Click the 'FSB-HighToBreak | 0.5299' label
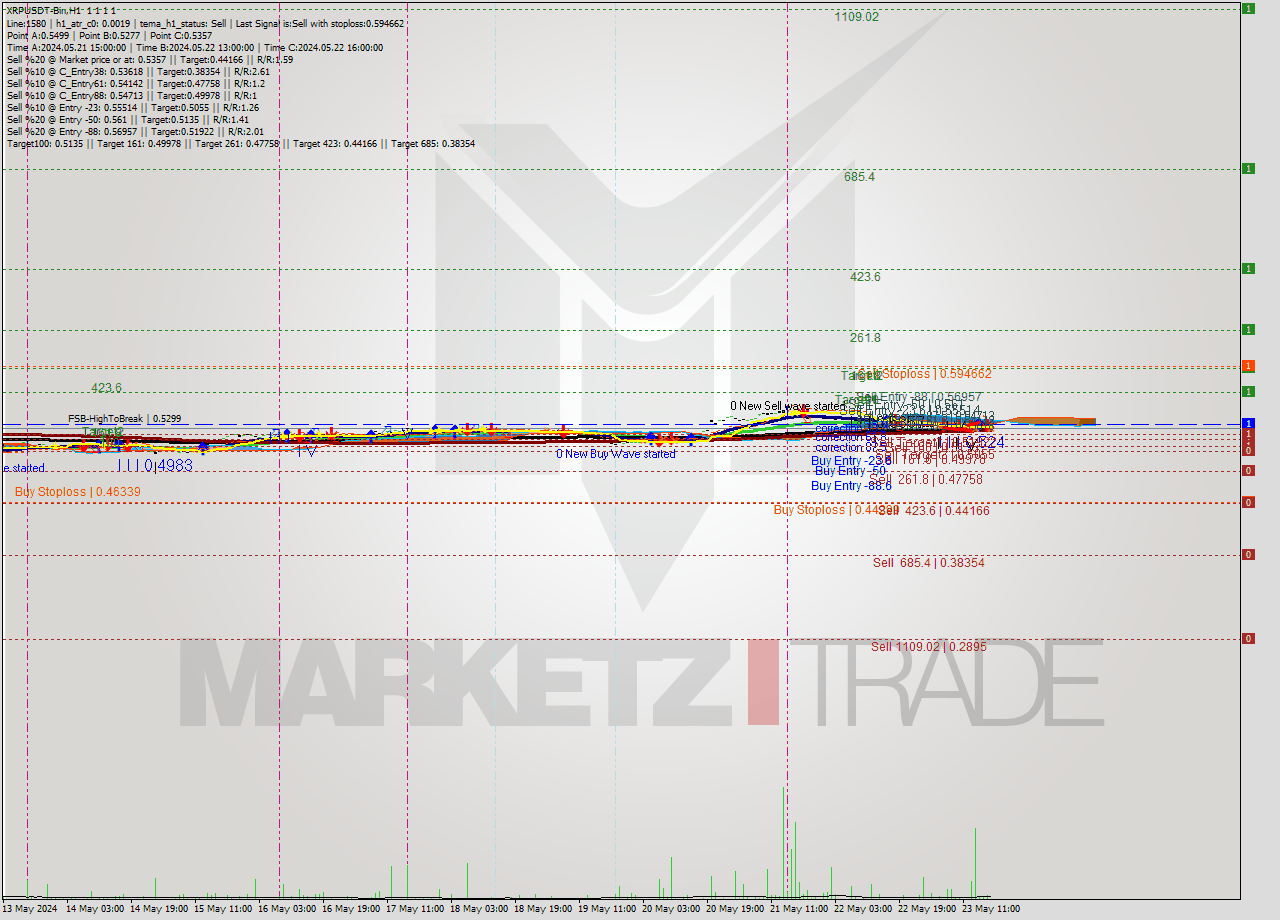Image resolution: width=1280 pixels, height=920 pixels. [x=124, y=418]
